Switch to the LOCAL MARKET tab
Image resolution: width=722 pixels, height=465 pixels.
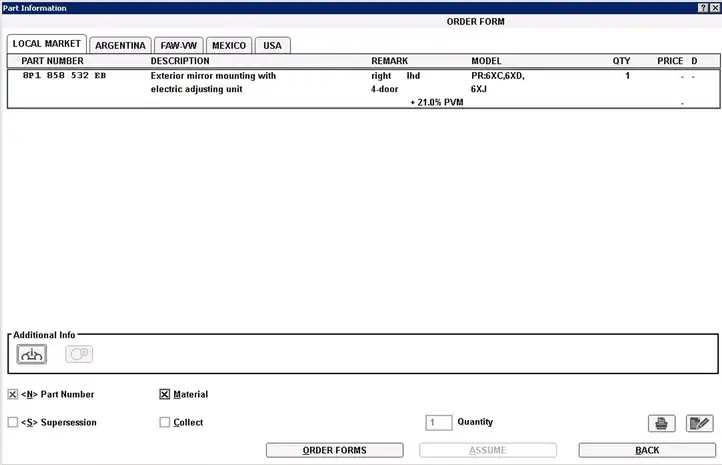coord(47,44)
